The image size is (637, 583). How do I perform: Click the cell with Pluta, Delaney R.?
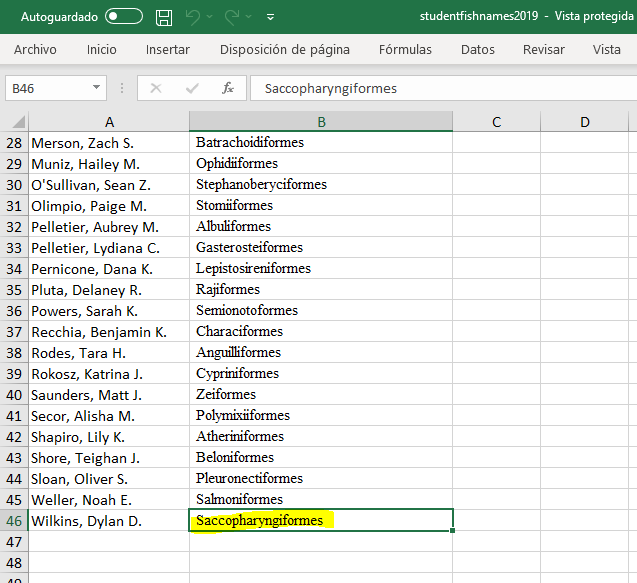[x=108, y=290]
